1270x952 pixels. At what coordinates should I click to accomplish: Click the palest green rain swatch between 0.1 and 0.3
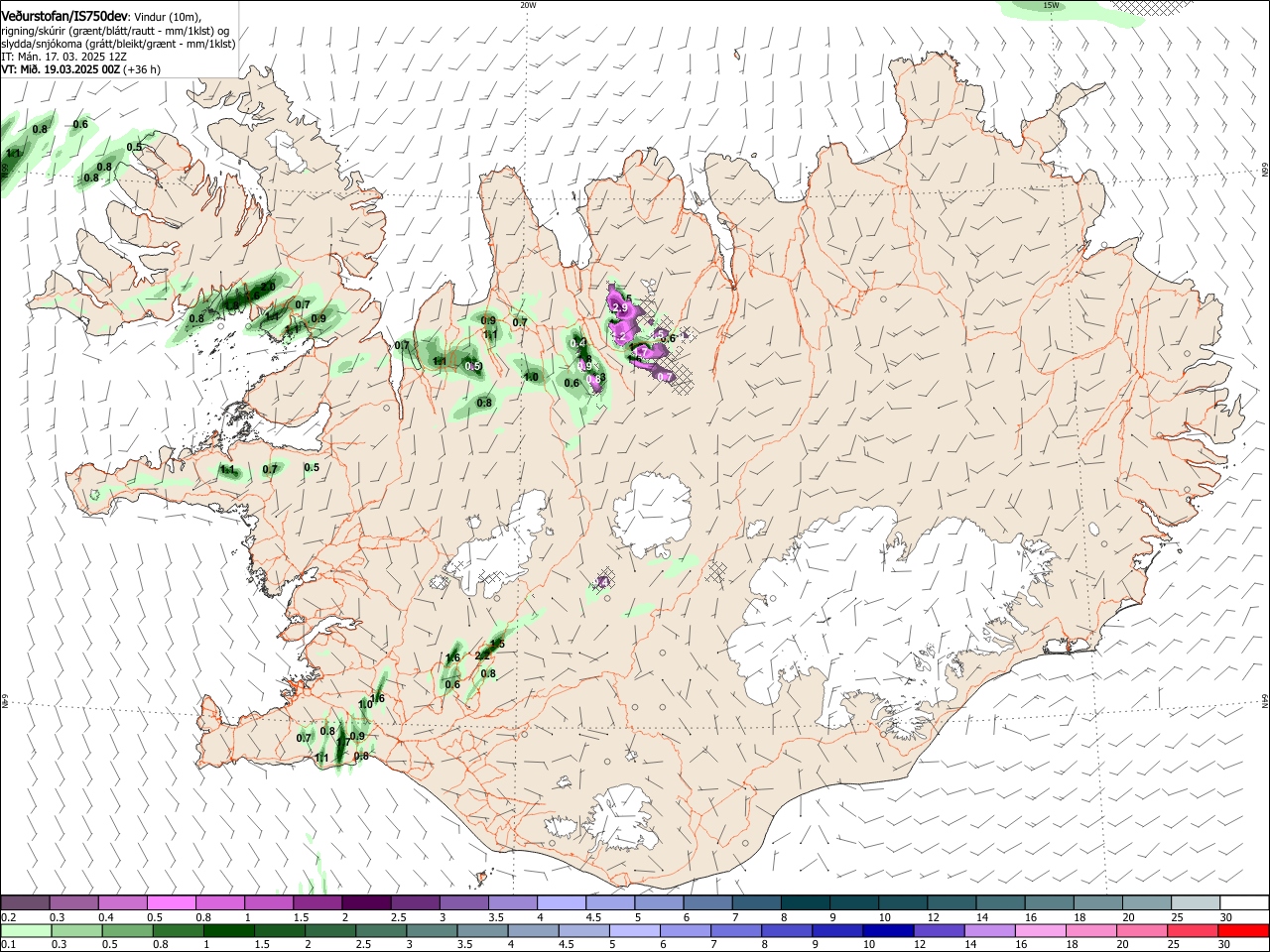point(25,930)
